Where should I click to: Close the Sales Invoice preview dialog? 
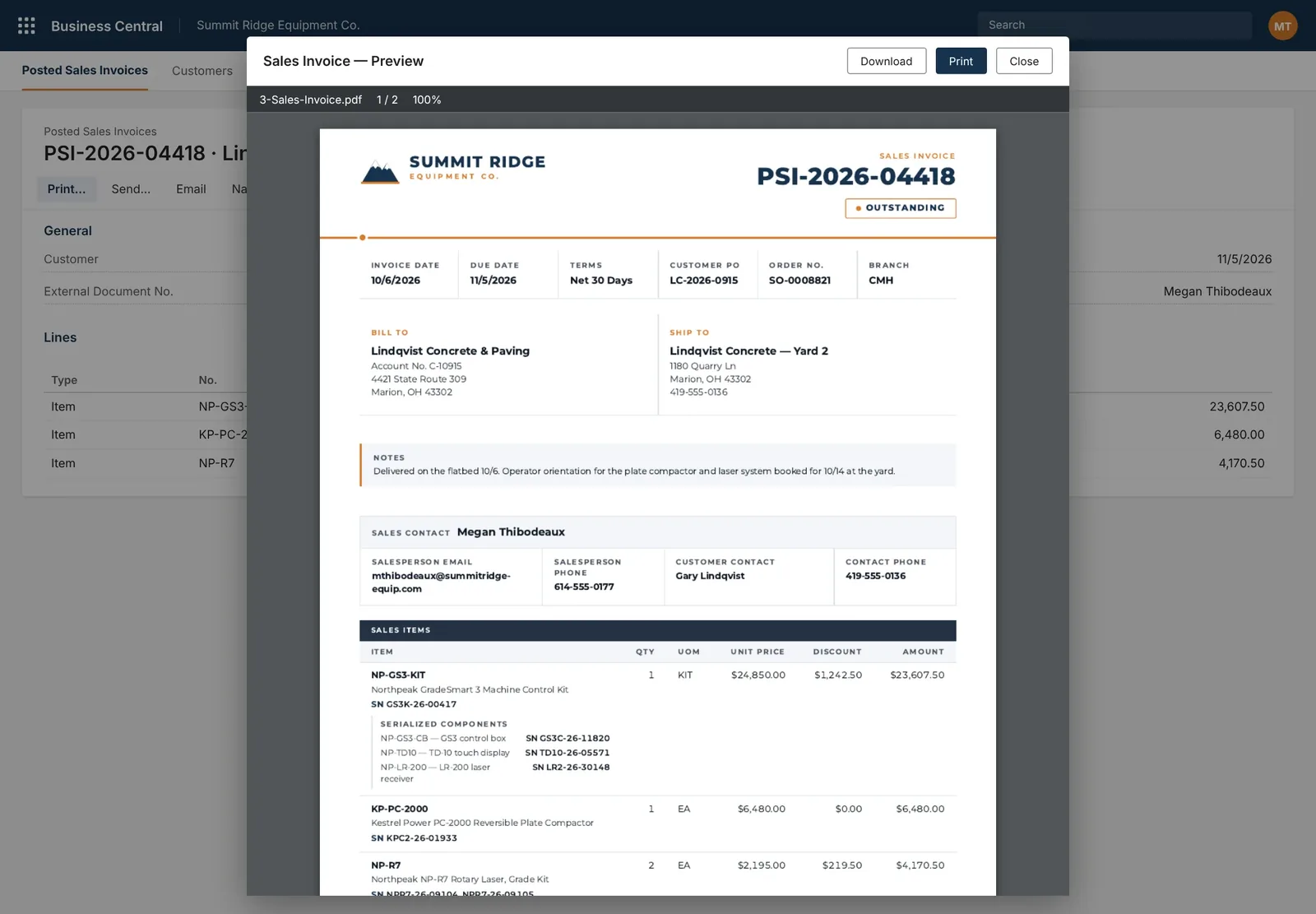click(1024, 61)
